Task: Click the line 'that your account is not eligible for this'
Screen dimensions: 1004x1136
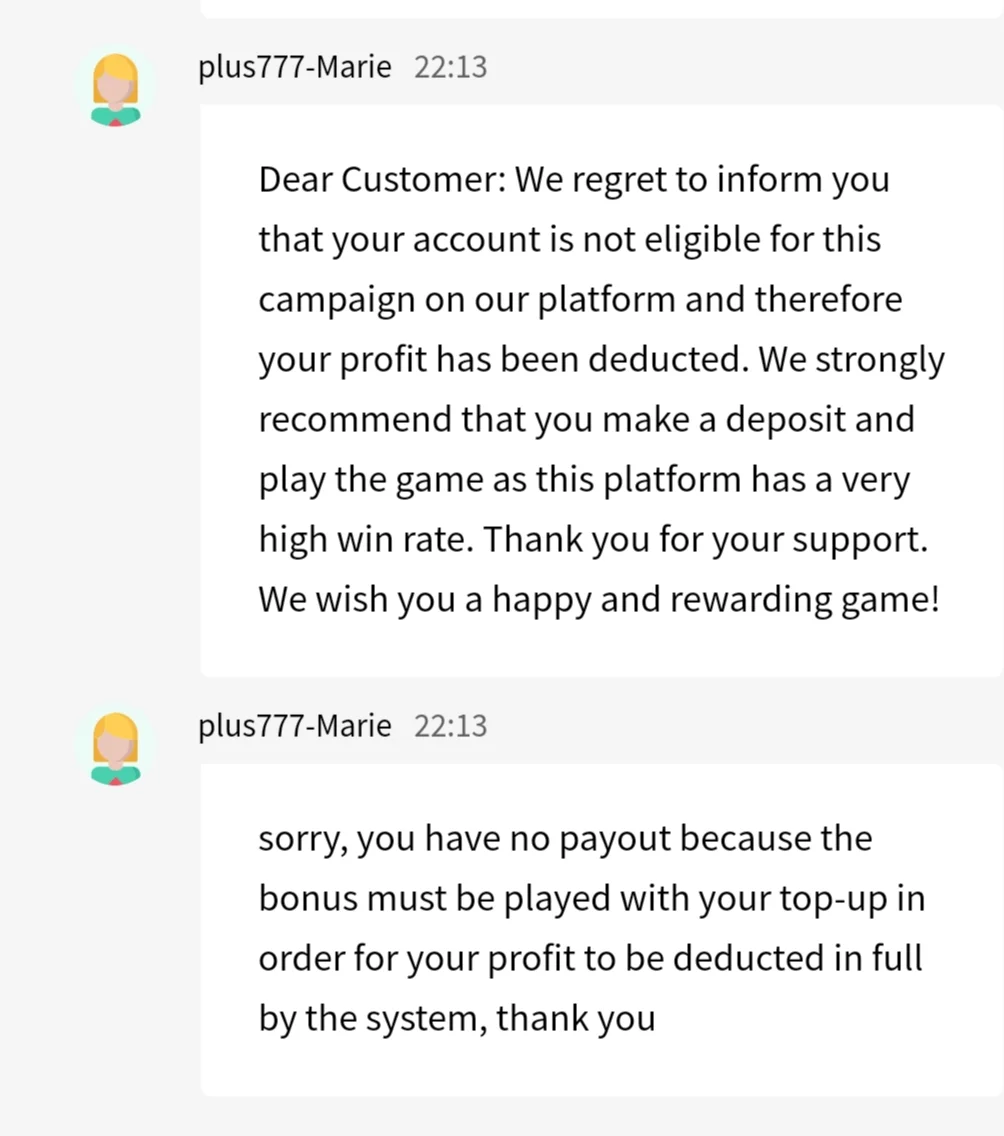Action: coord(569,240)
